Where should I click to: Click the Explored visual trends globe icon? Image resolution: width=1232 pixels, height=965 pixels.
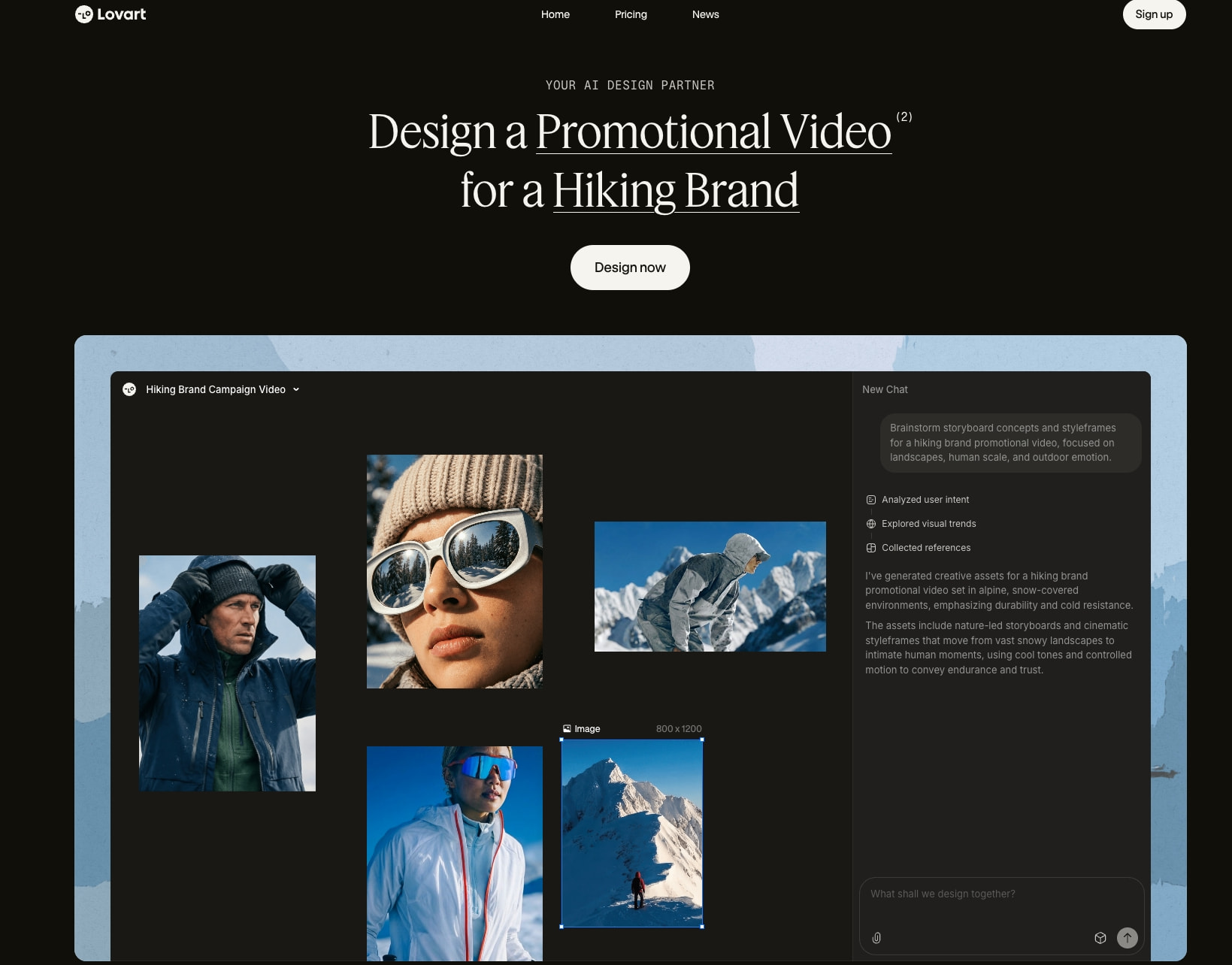pyautogui.click(x=871, y=524)
